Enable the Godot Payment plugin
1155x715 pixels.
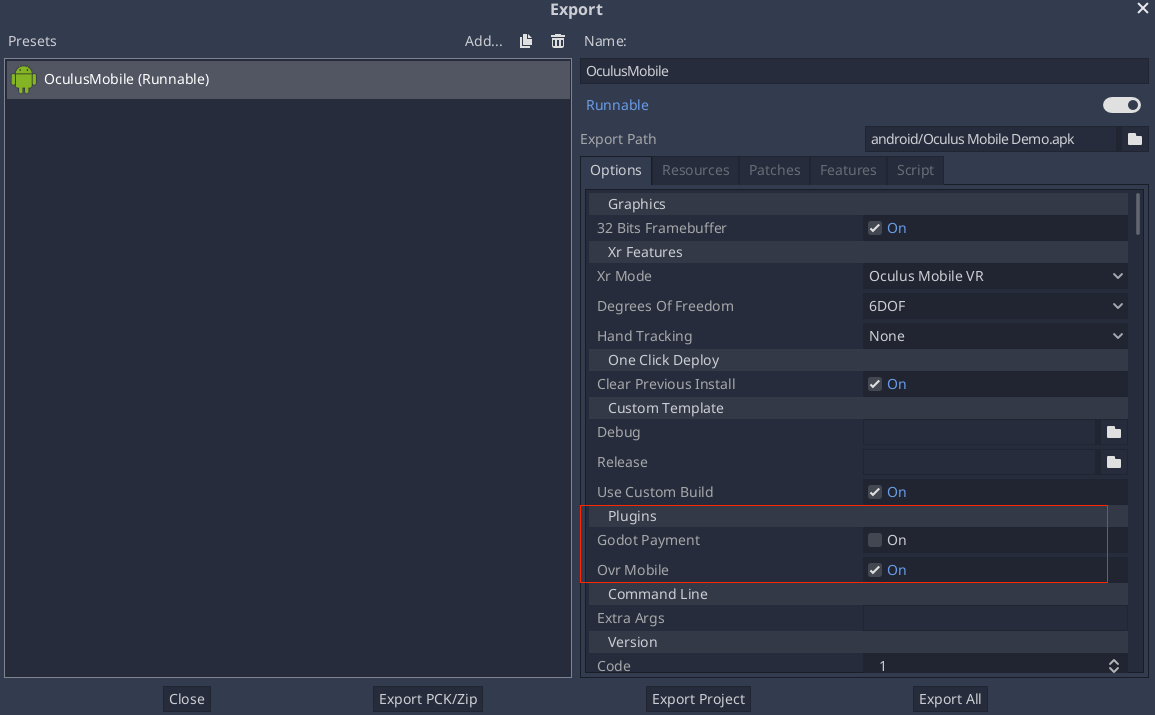coord(875,540)
